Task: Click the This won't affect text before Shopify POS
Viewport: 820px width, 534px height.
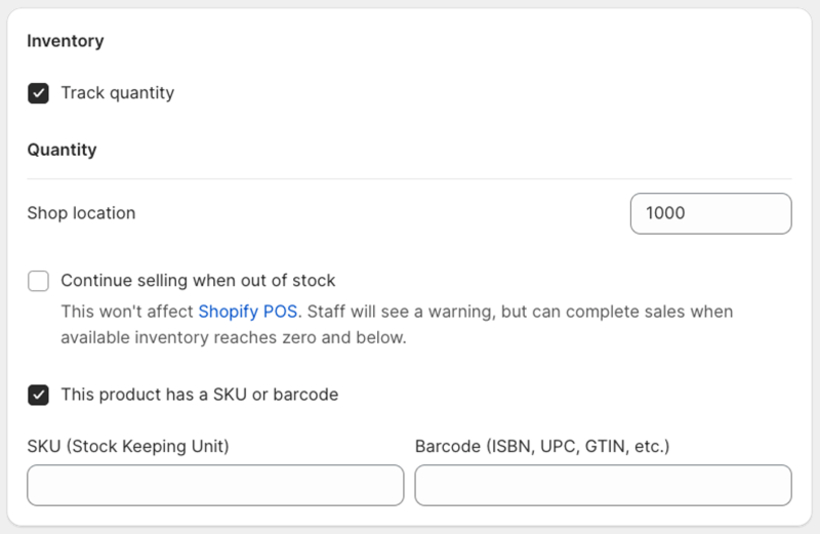Action: coord(127,312)
